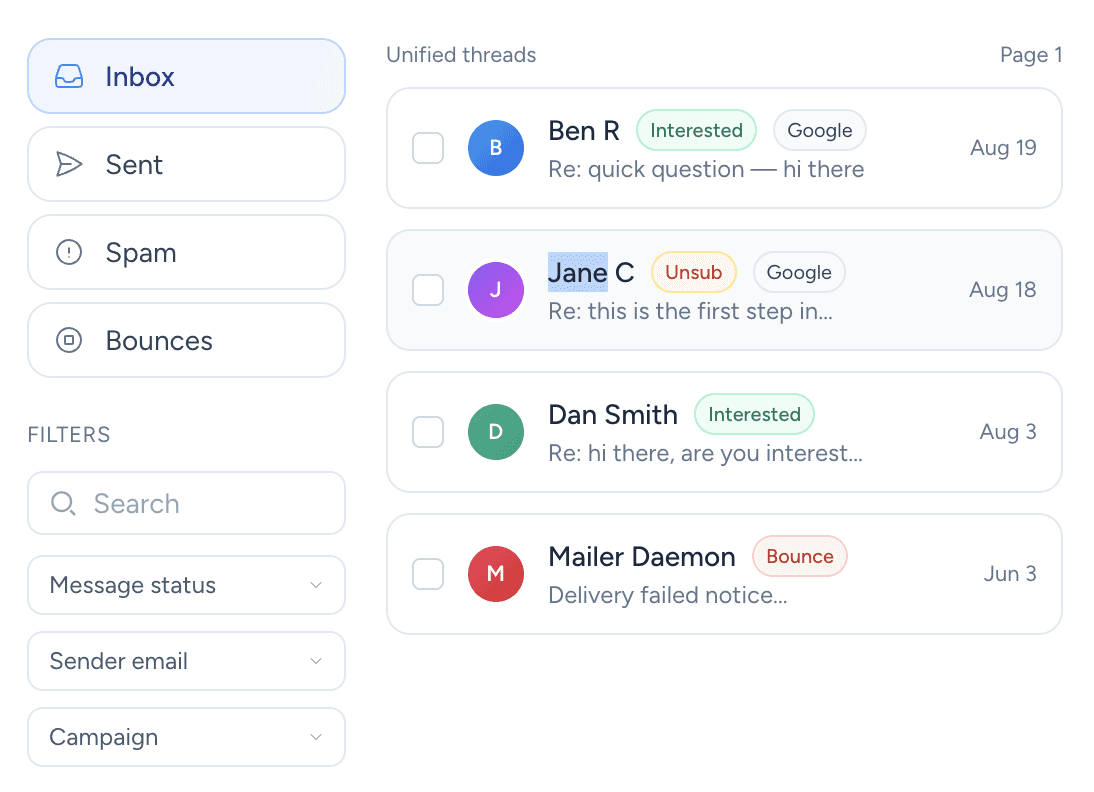Click Jane C's purple avatar circle

pyautogui.click(x=496, y=290)
